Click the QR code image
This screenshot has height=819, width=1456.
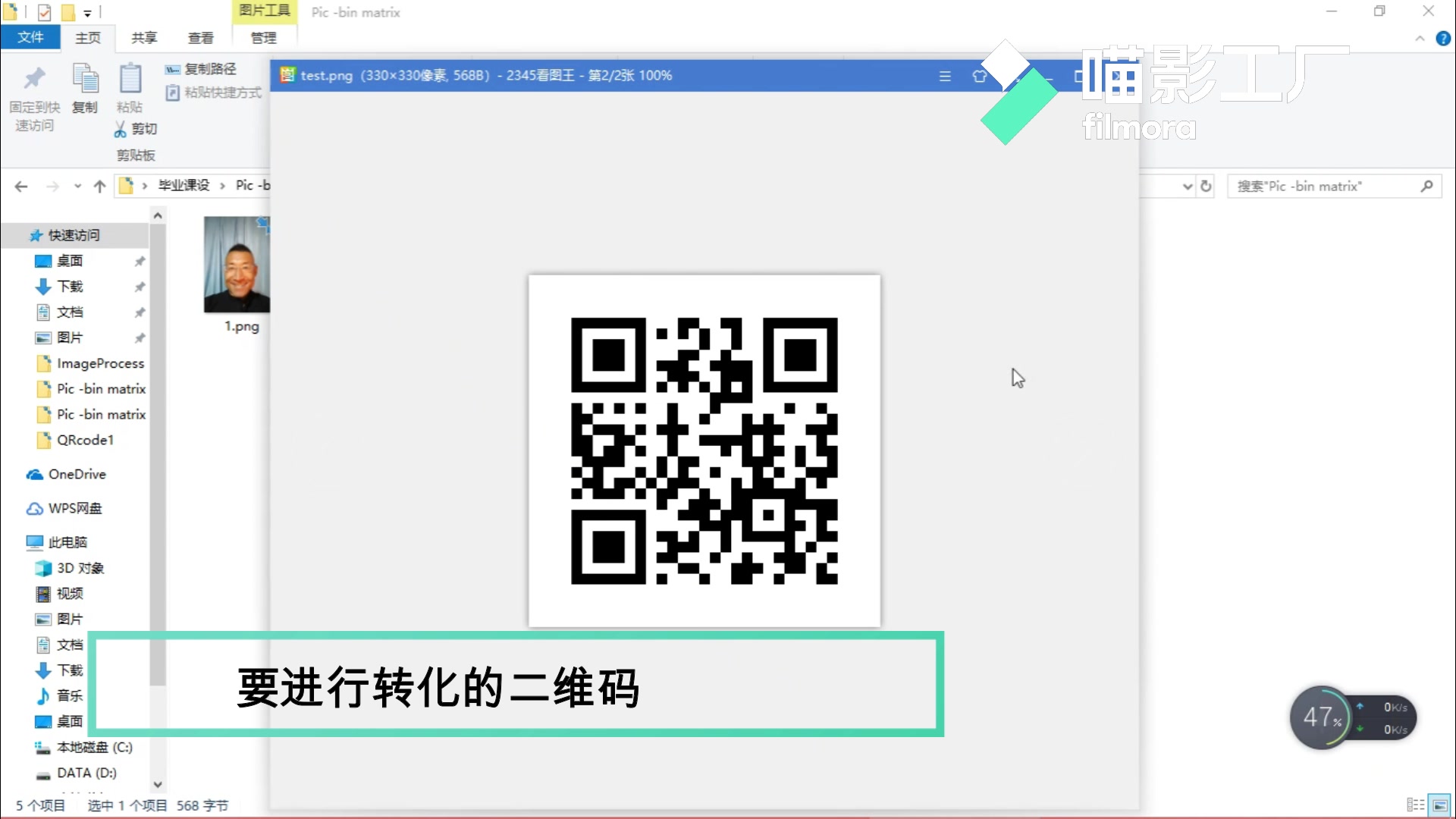point(704,451)
